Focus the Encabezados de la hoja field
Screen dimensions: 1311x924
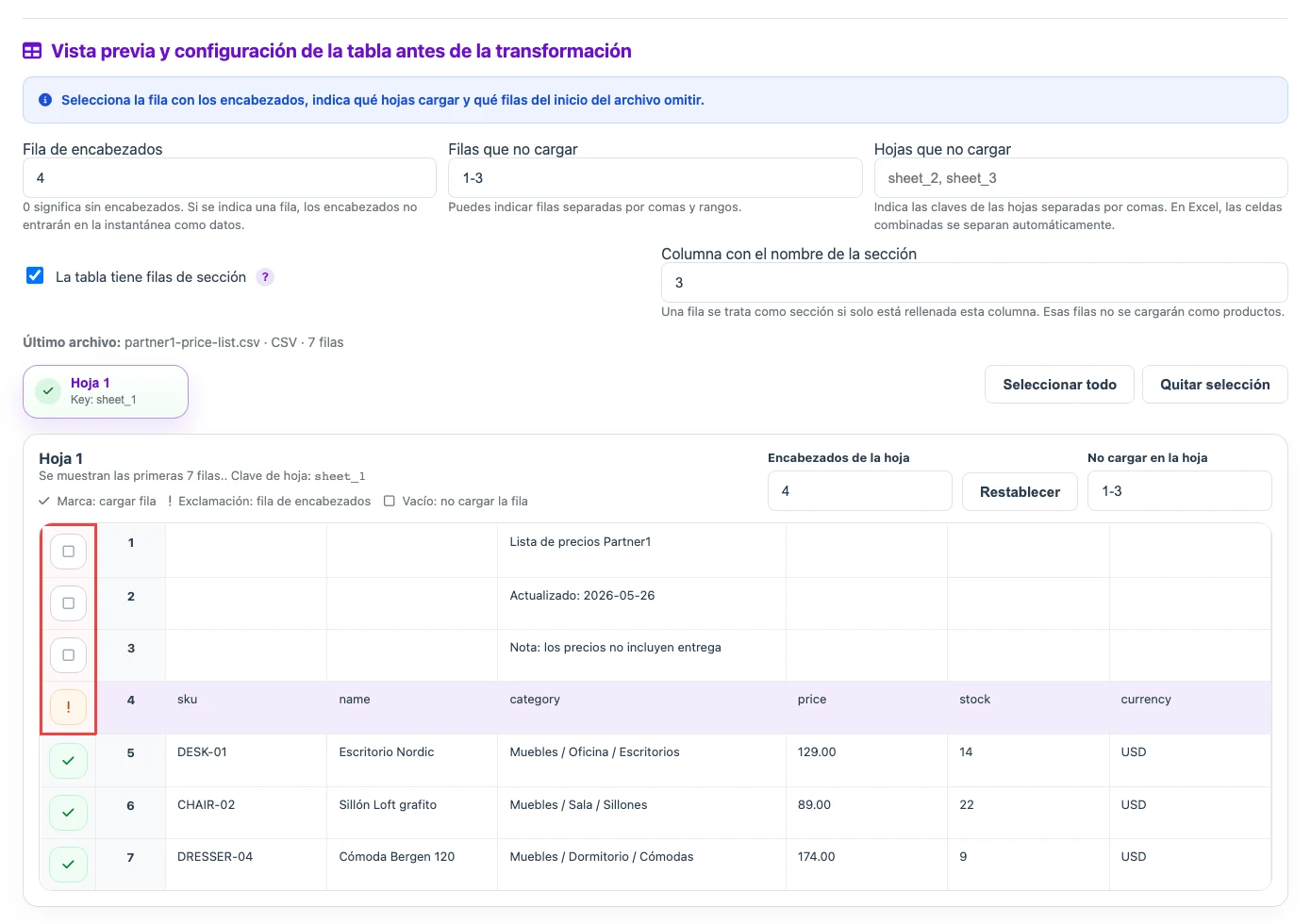(859, 491)
